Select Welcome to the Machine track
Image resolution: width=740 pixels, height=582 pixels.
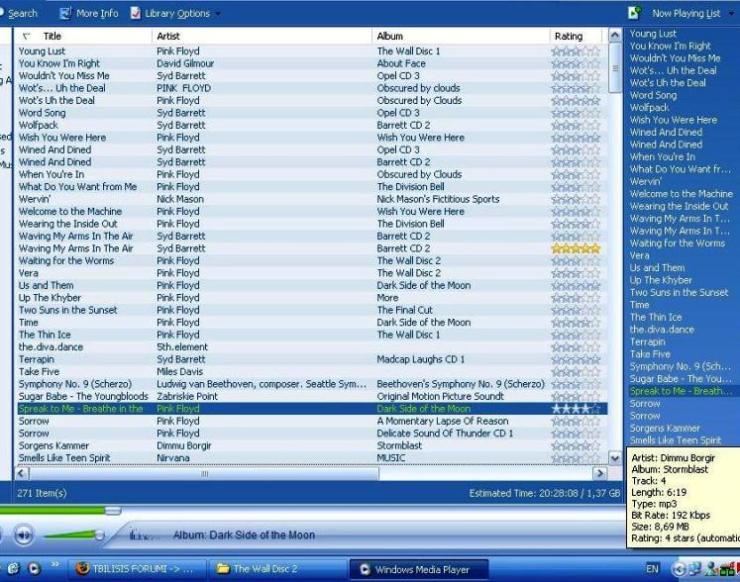pyautogui.click(x=311, y=211)
